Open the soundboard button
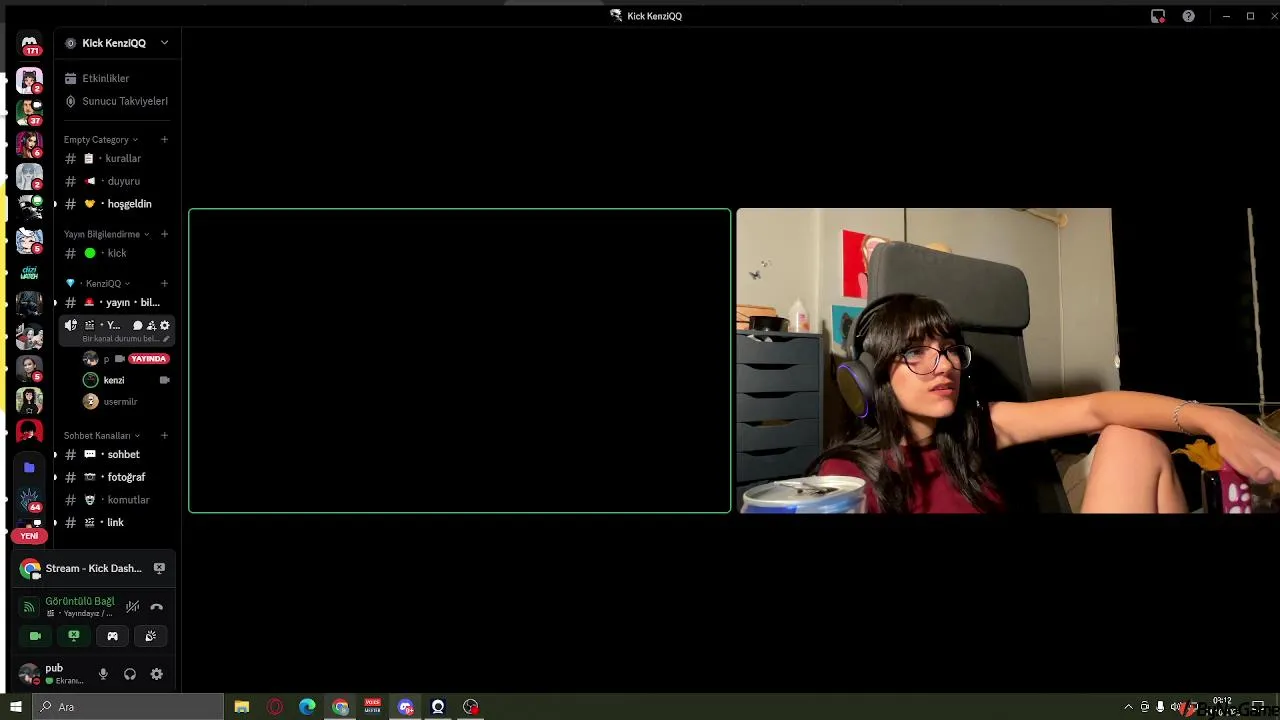1280x720 pixels. tap(151, 636)
